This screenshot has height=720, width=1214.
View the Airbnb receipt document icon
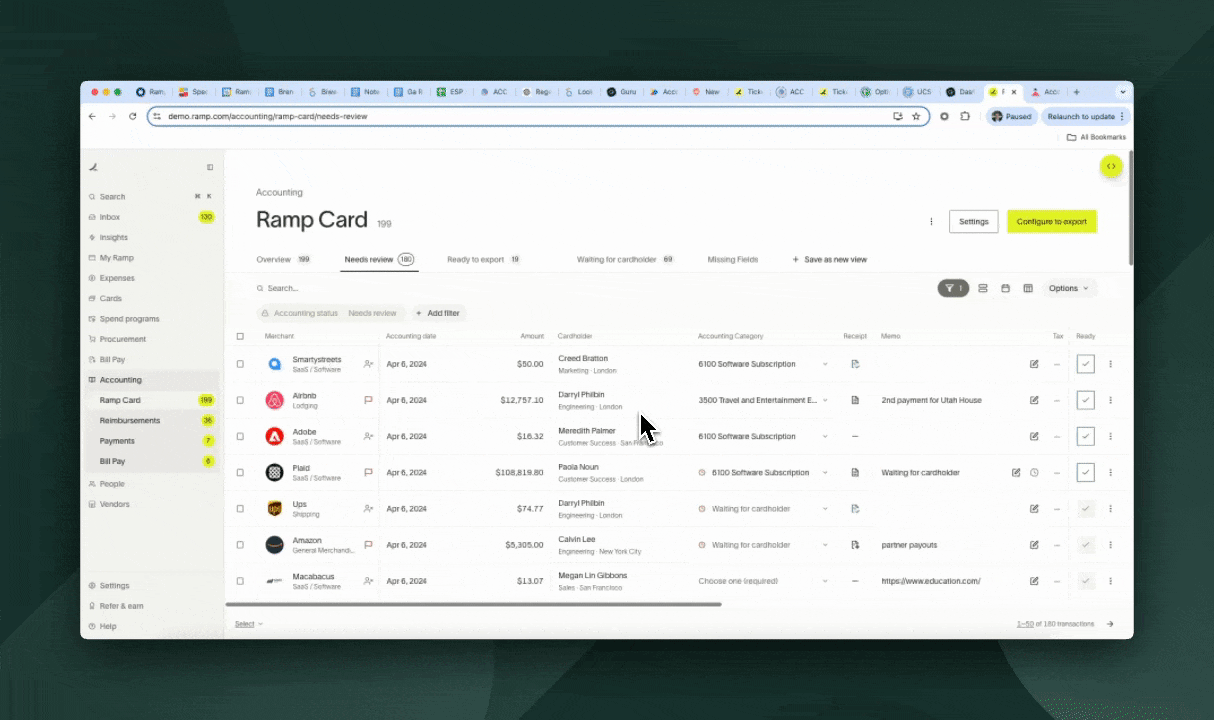pos(855,400)
